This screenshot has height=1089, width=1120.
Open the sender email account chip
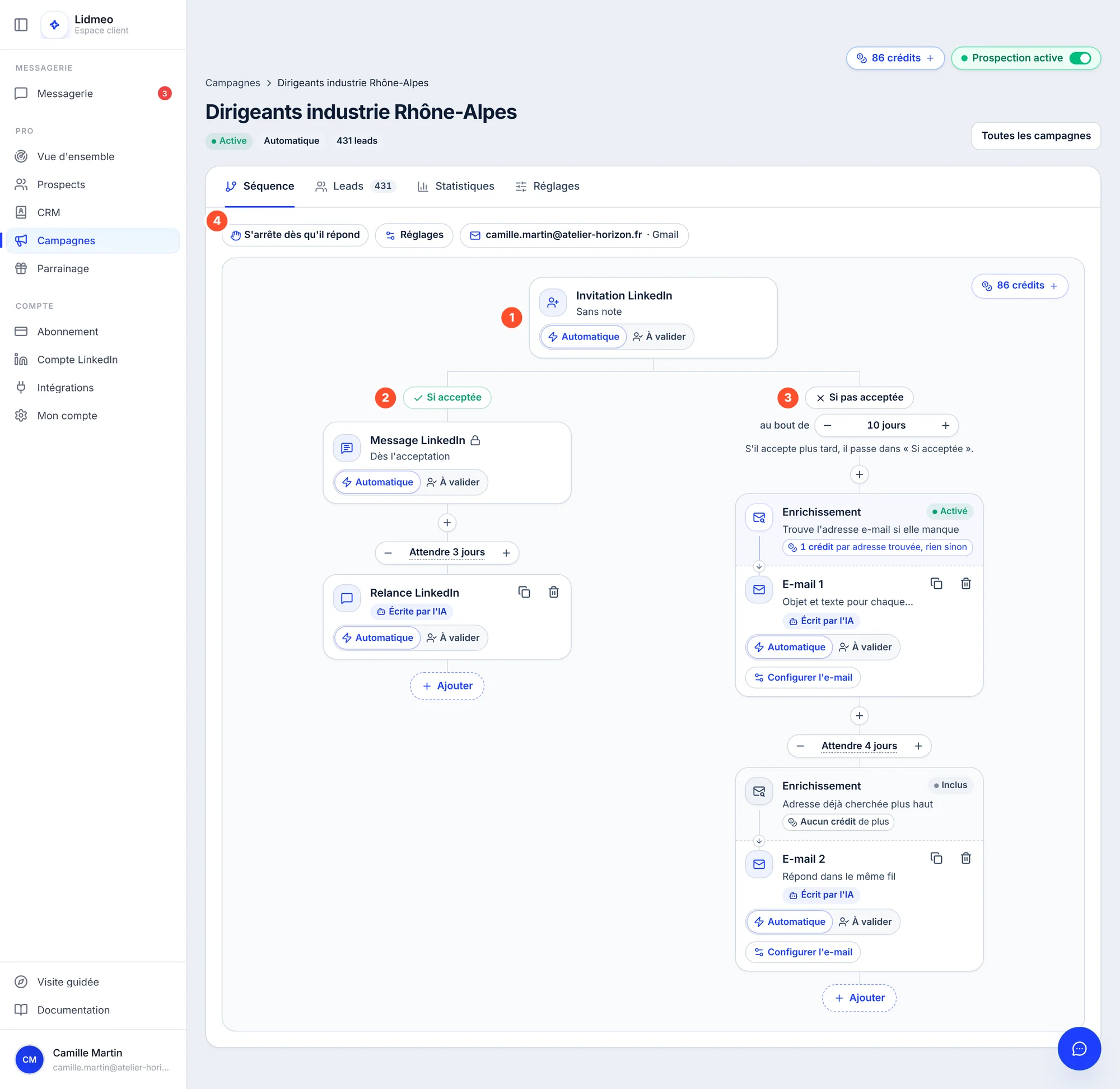tap(574, 235)
